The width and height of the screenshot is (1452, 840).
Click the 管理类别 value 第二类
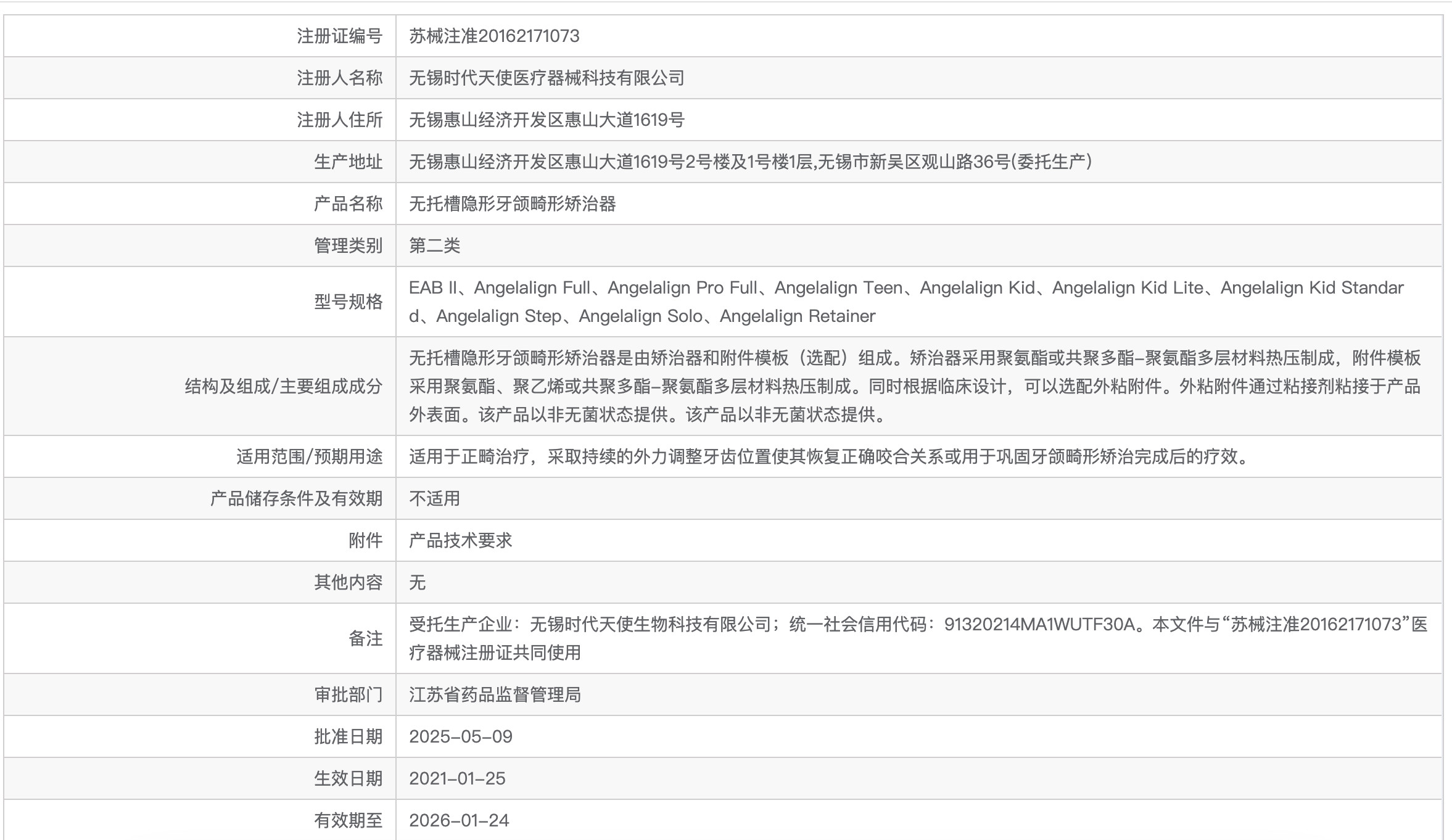[434, 246]
